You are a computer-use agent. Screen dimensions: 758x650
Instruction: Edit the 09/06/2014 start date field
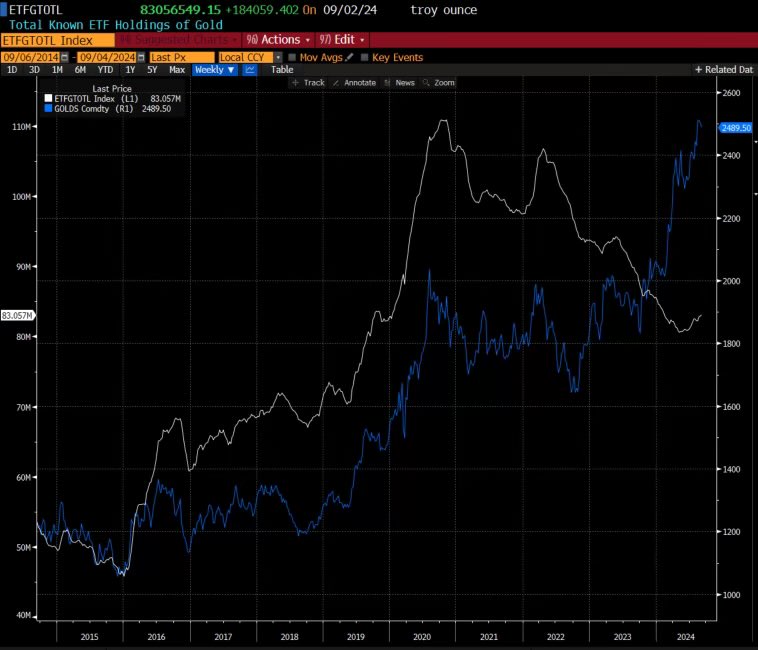31,58
